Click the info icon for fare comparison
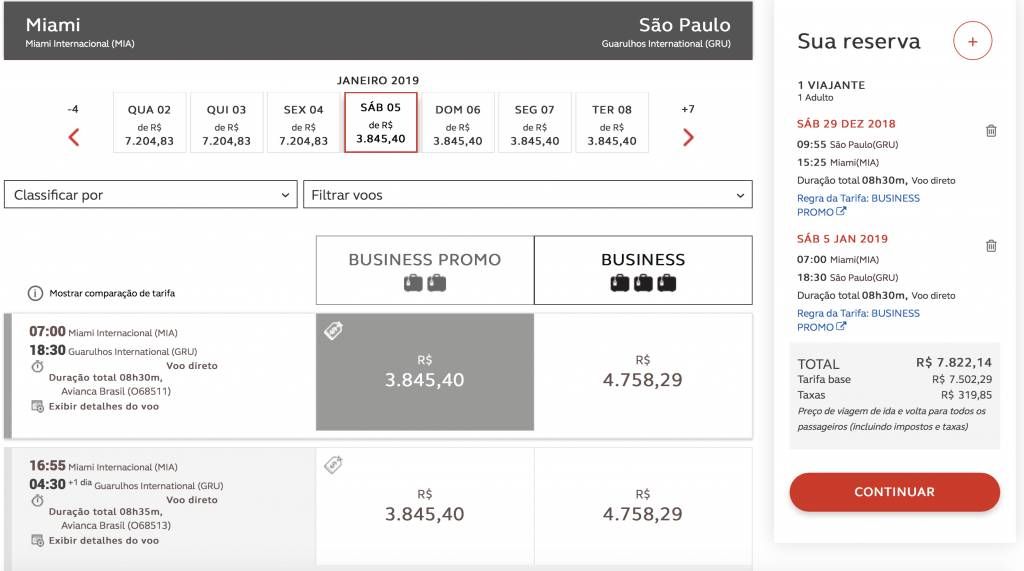 click(x=35, y=293)
